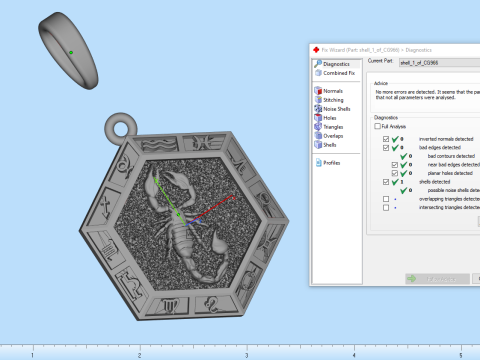Toggle bad edges detected checkbox
The width and height of the screenshot is (480, 360).
pos(386,148)
